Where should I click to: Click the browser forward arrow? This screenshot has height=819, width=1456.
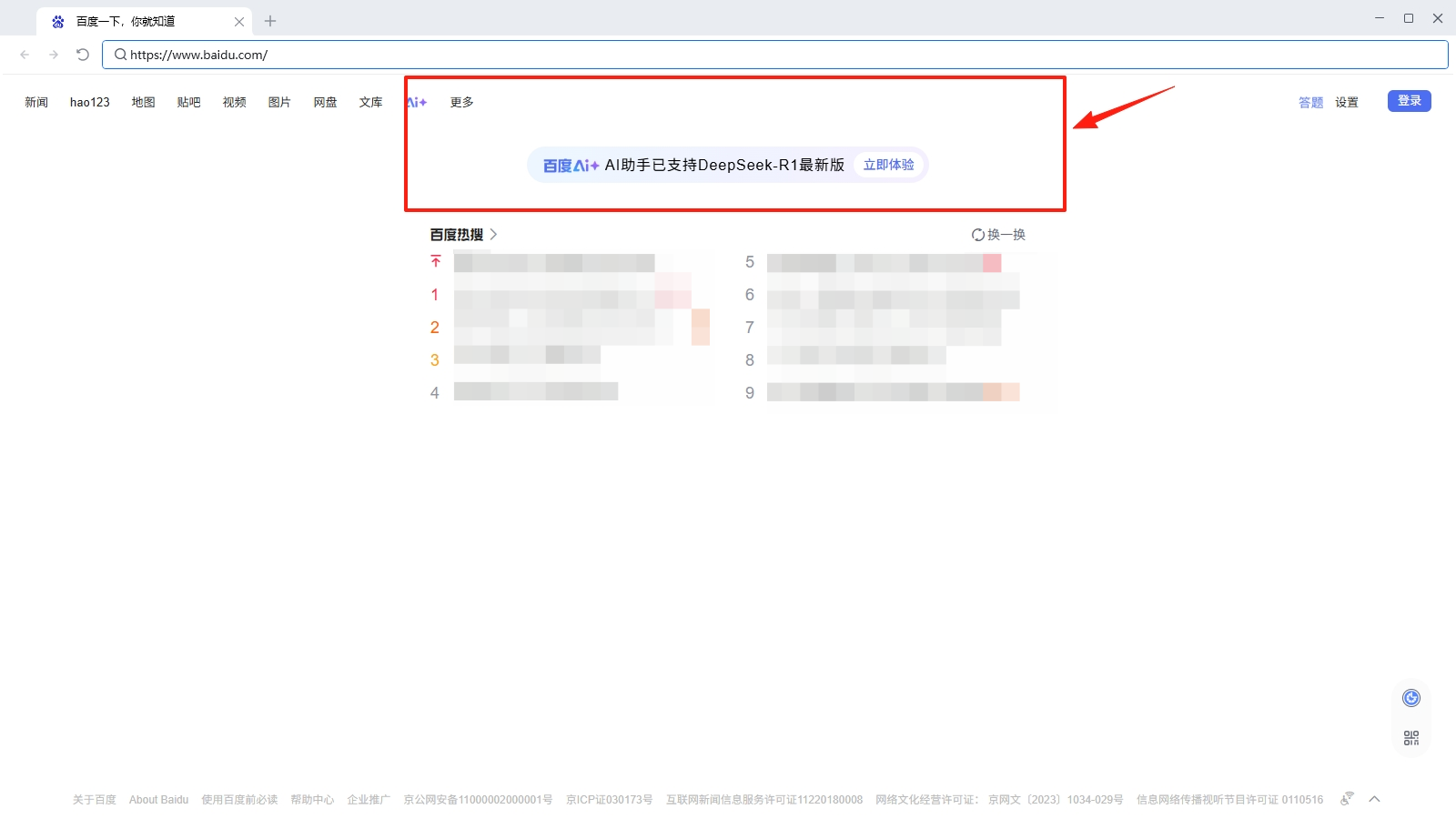[x=54, y=55]
